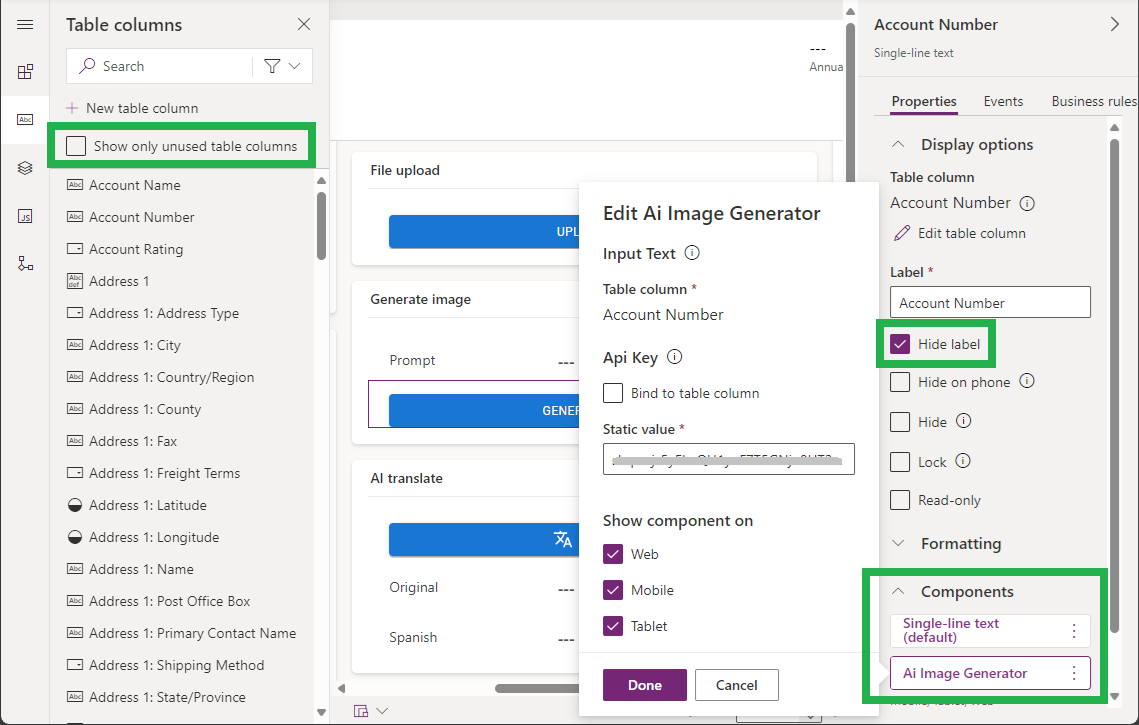
Task: Open the column filter dropdown
Action: click(282, 66)
